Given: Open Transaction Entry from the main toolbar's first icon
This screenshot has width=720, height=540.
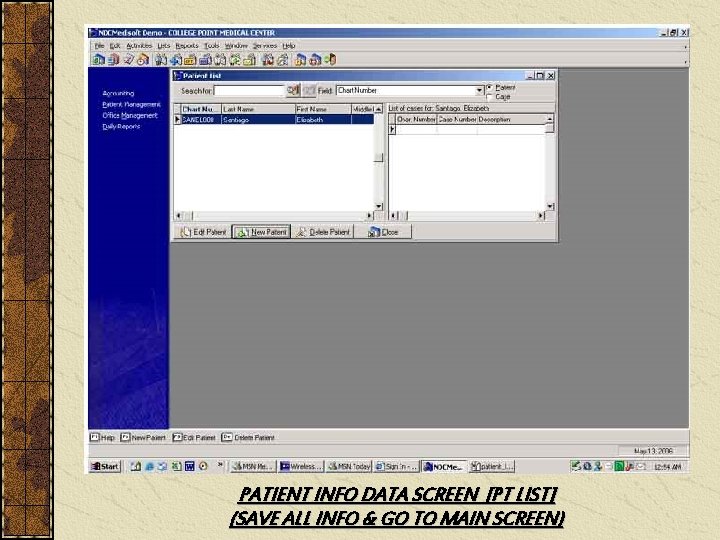Looking at the screenshot, I should (98, 60).
